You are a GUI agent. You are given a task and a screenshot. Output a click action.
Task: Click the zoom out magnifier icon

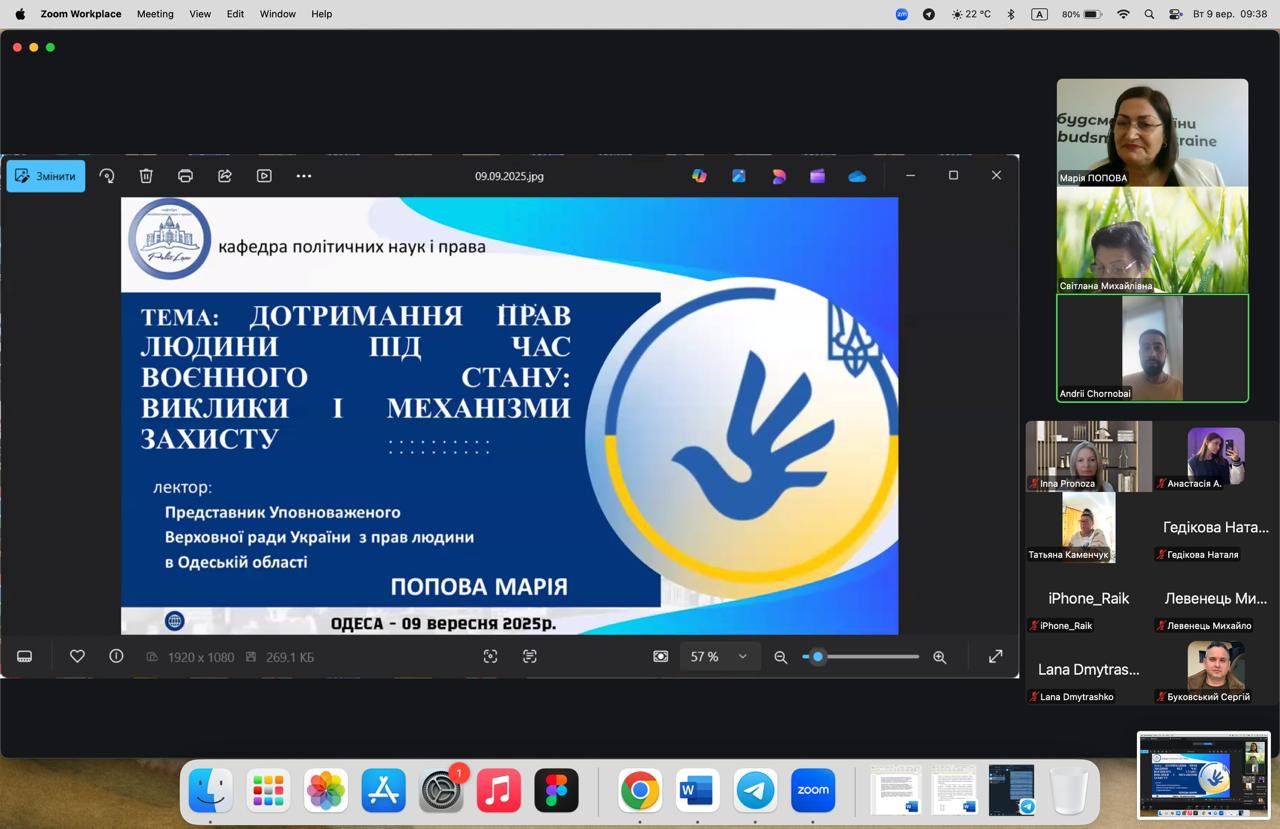click(780, 657)
